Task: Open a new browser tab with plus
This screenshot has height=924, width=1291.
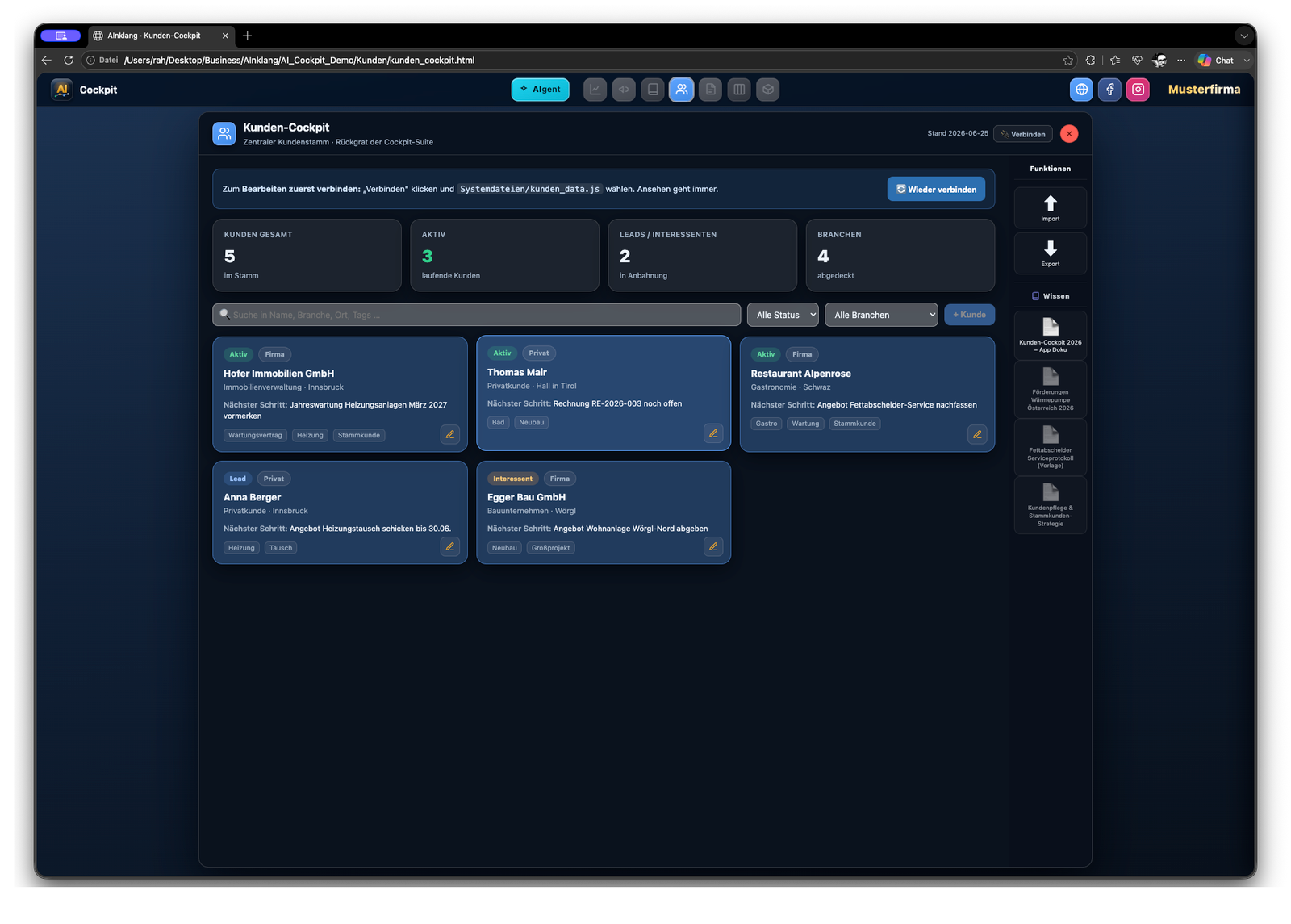Action: 248,36
